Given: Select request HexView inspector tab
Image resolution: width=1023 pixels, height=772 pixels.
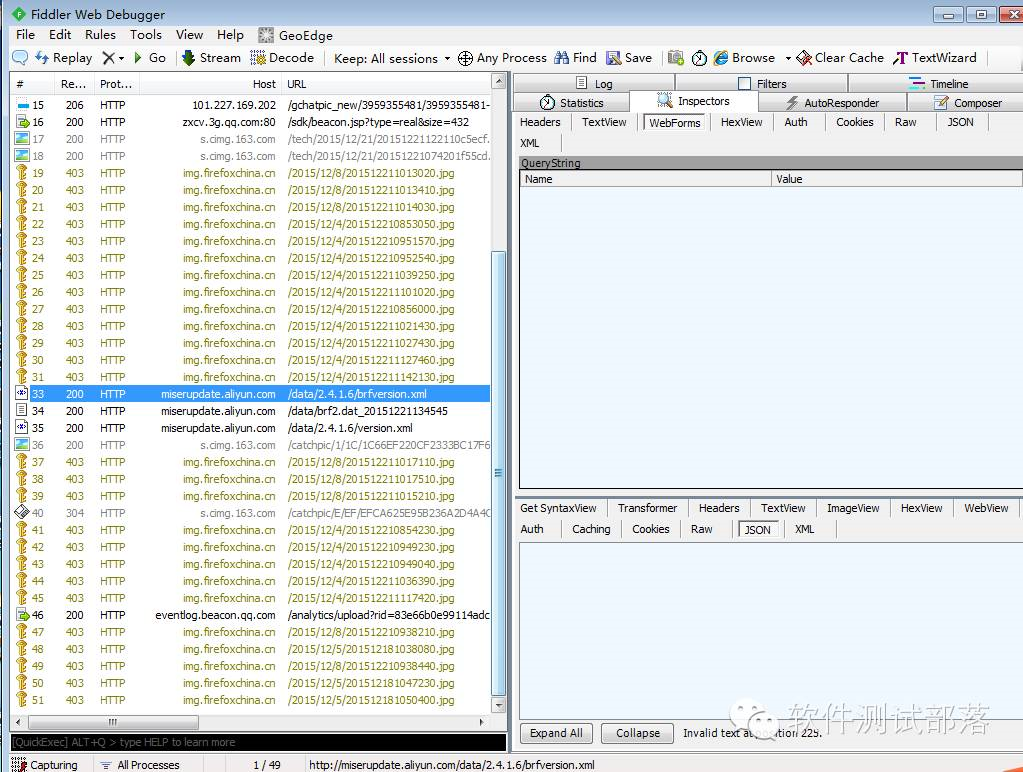Looking at the screenshot, I should coord(741,122).
